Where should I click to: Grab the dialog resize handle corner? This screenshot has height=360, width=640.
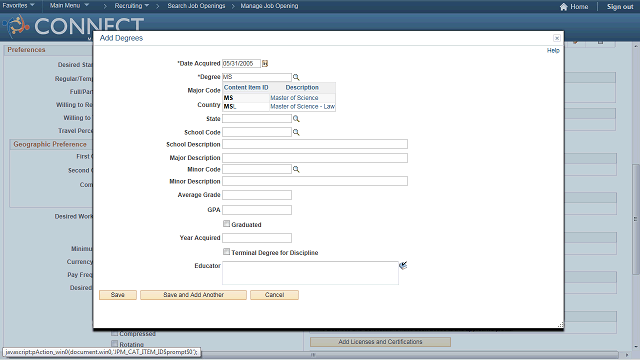[x=561, y=325]
